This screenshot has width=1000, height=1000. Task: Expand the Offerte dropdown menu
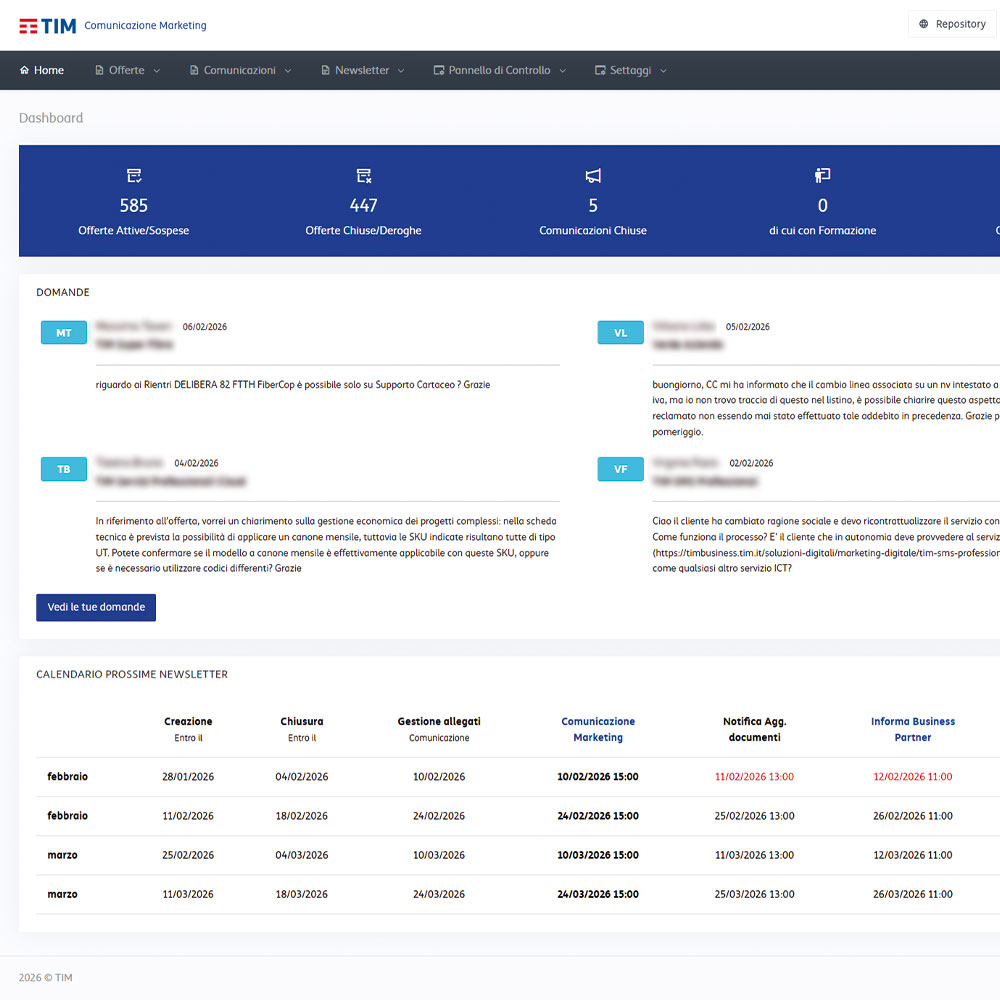click(127, 71)
